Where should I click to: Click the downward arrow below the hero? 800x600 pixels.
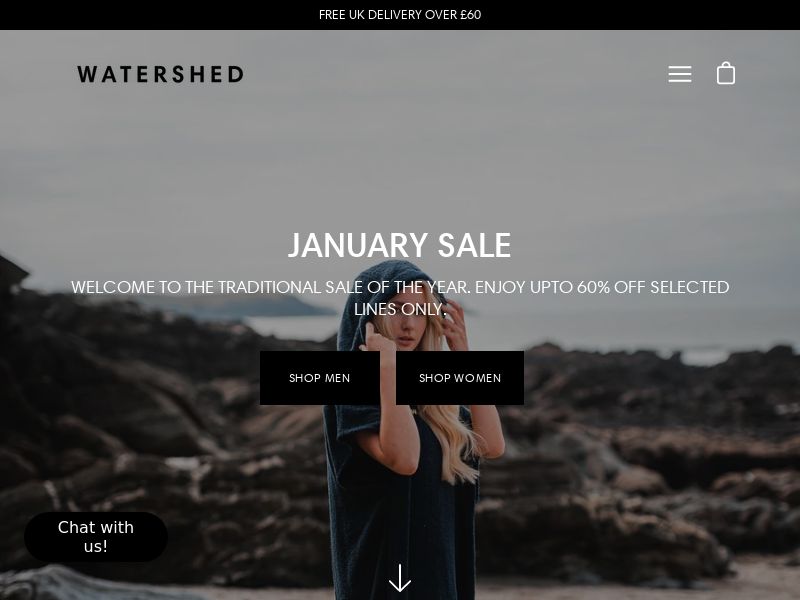coord(399,578)
